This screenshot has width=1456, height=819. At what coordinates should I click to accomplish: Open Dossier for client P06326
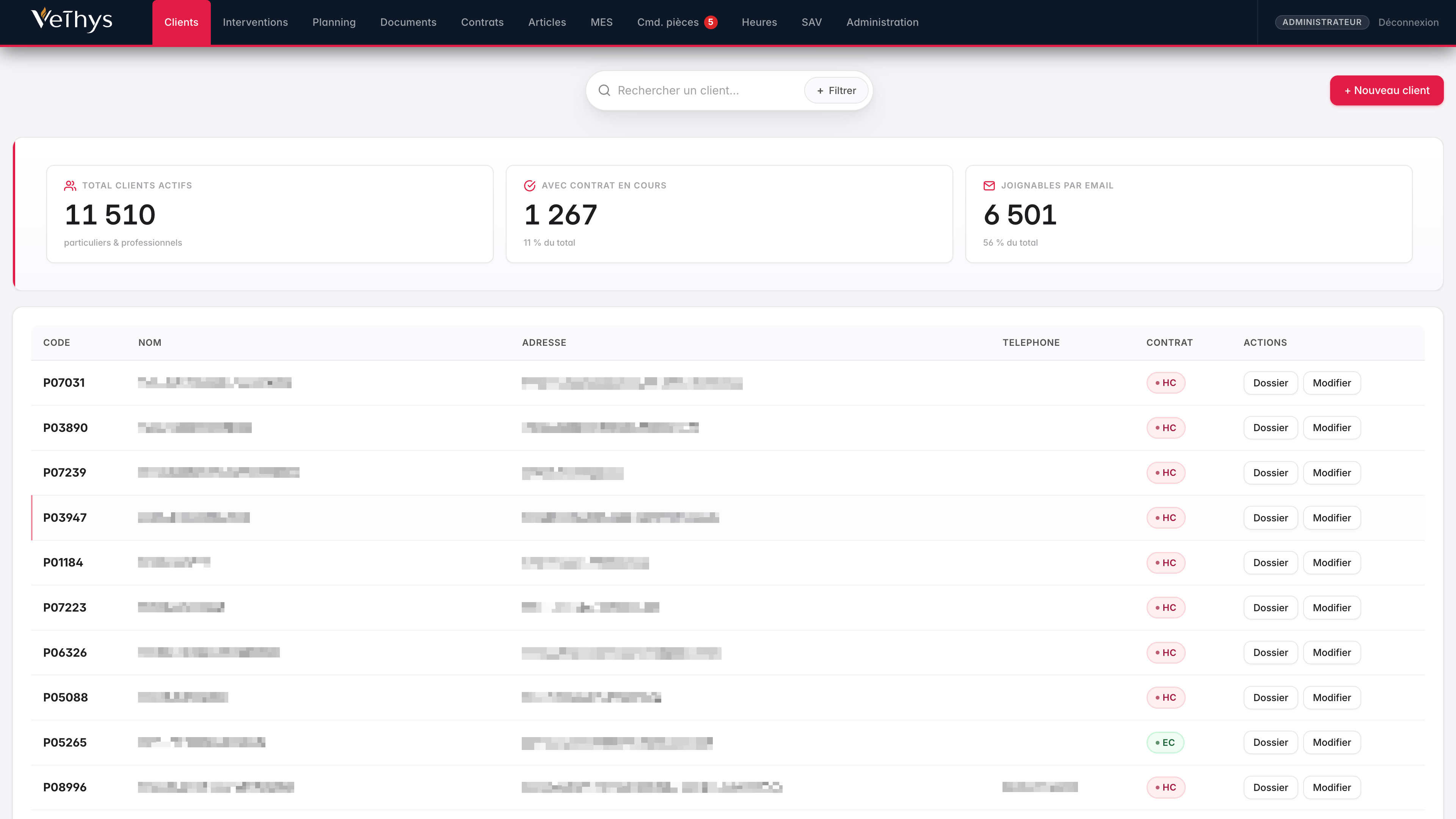(1271, 652)
